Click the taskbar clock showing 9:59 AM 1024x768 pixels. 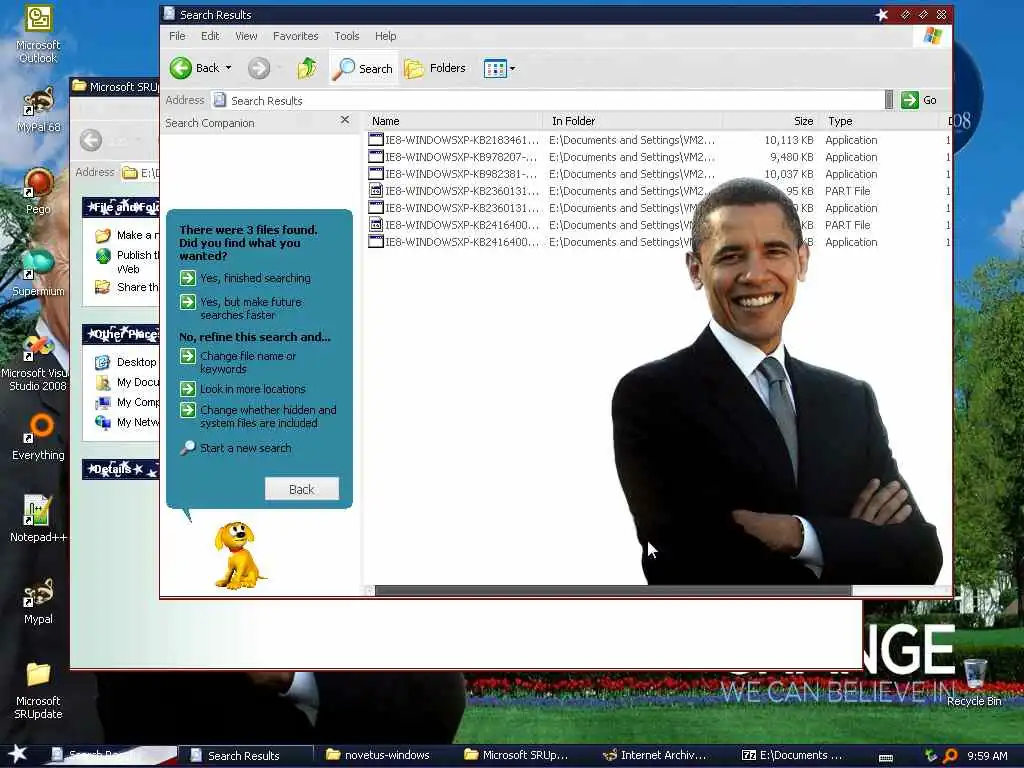pos(987,756)
